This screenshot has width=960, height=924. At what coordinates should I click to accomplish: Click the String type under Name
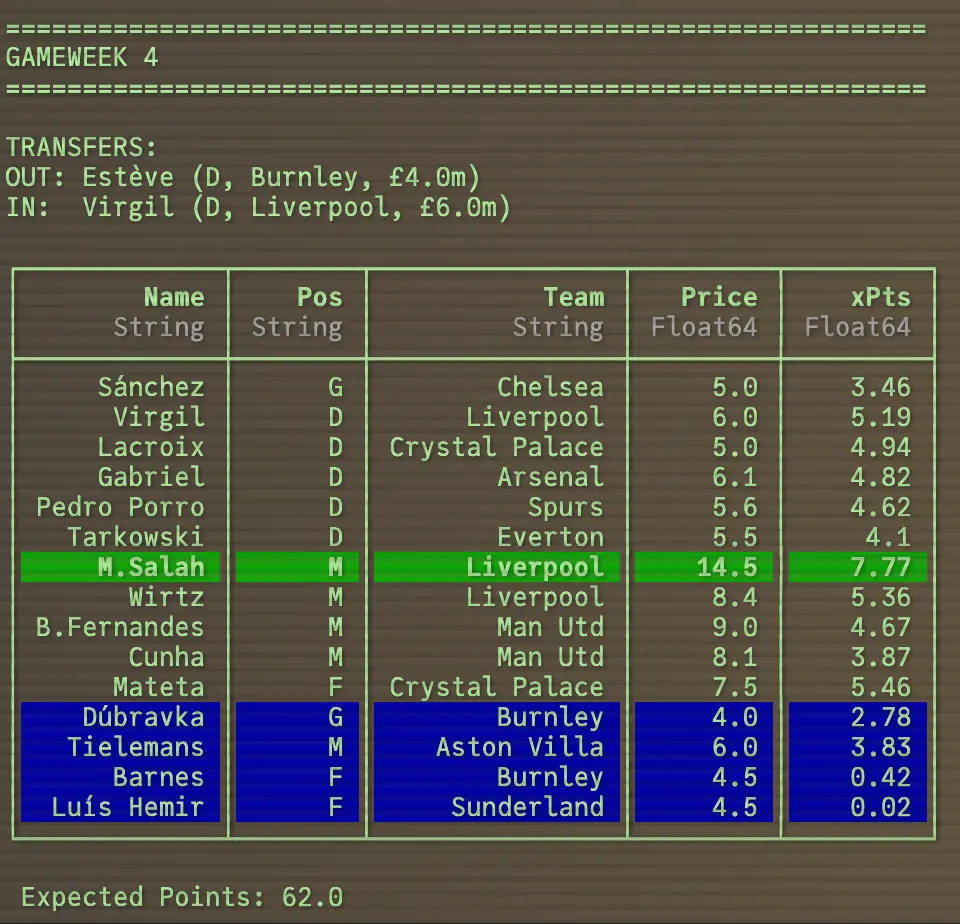coord(159,327)
